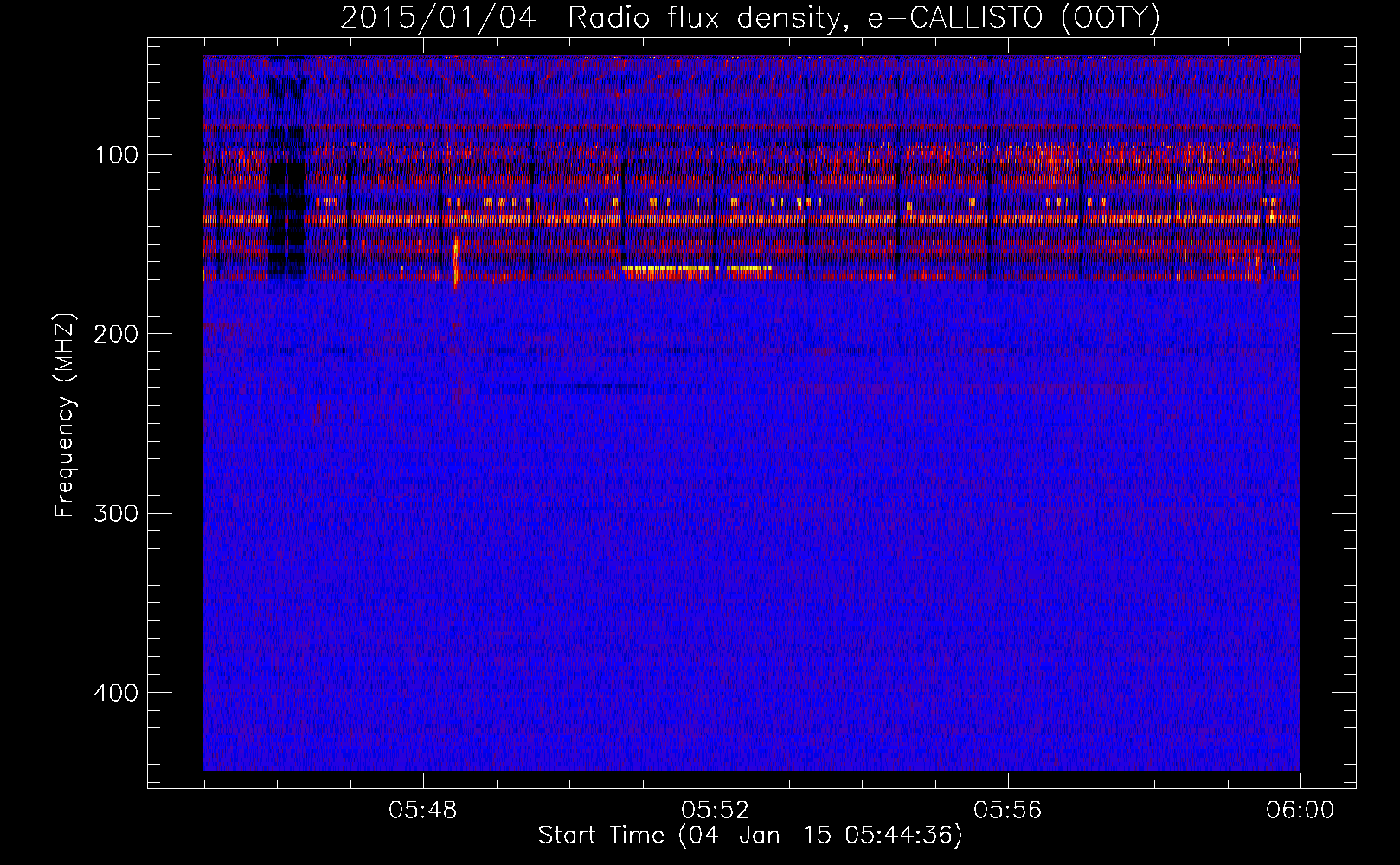
Task: Click the '05:52' time tick label
Action: [716, 811]
